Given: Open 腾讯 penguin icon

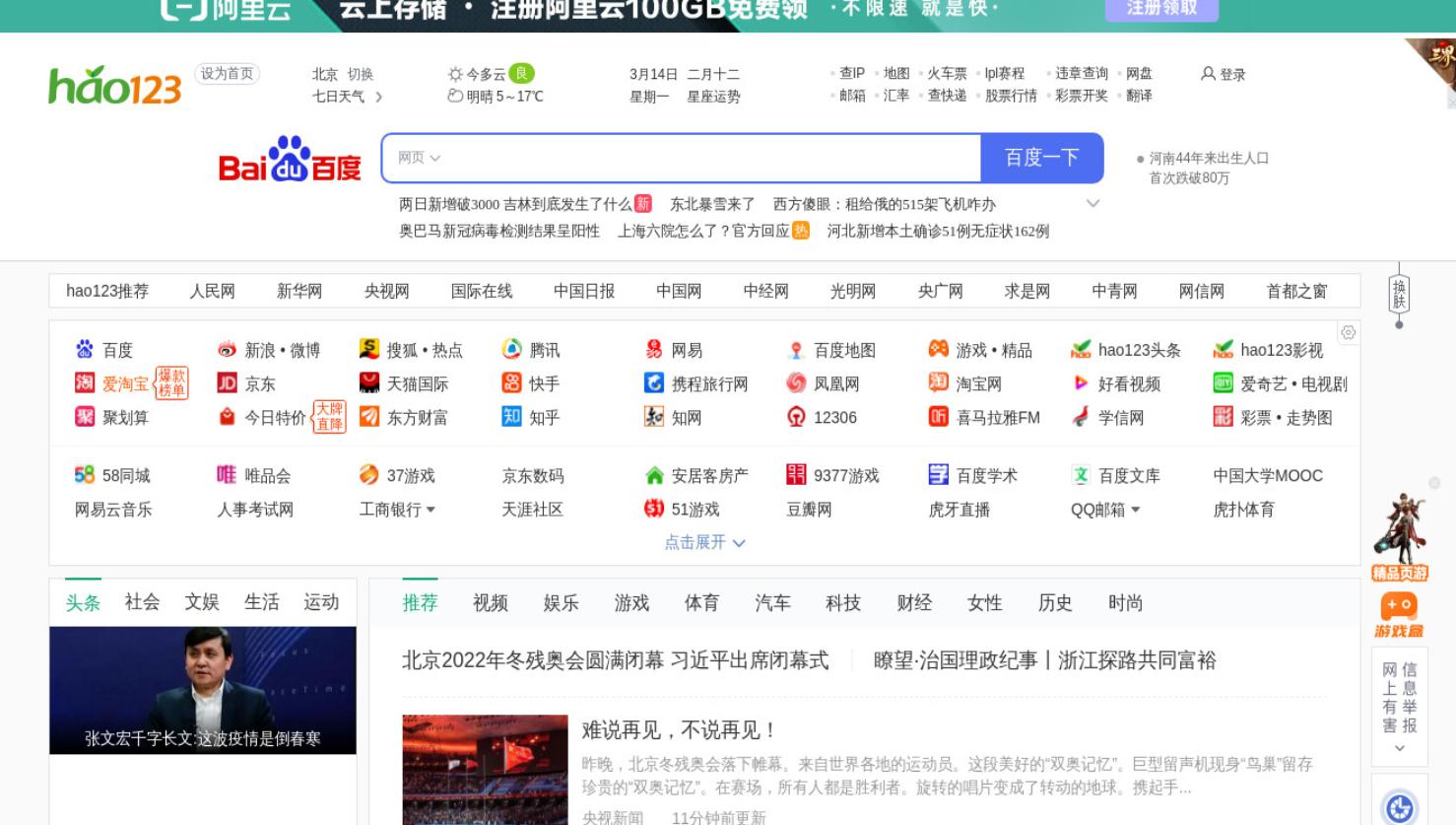Looking at the screenshot, I should pyautogui.click(x=511, y=349).
